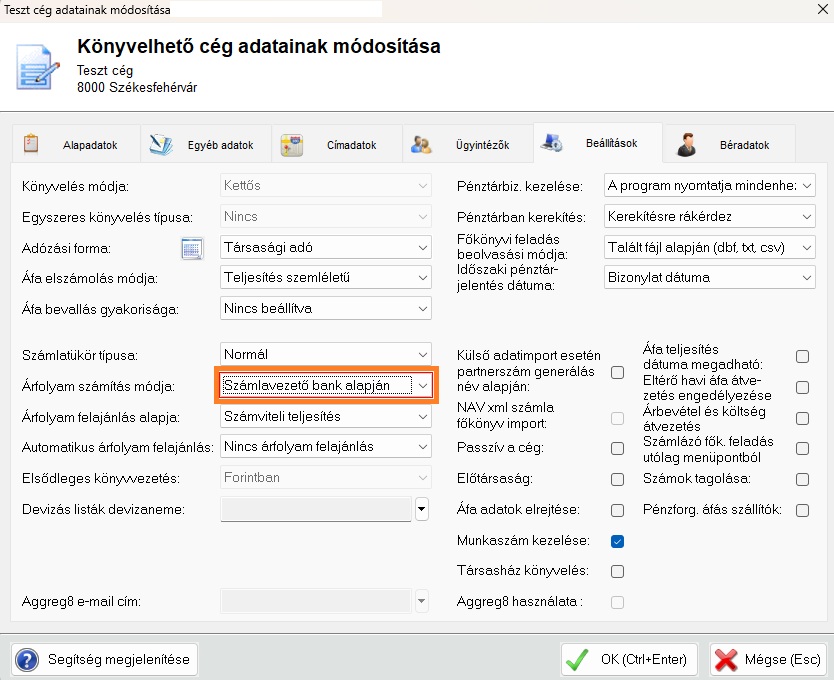Check the Számok tagolása option

tap(802, 479)
